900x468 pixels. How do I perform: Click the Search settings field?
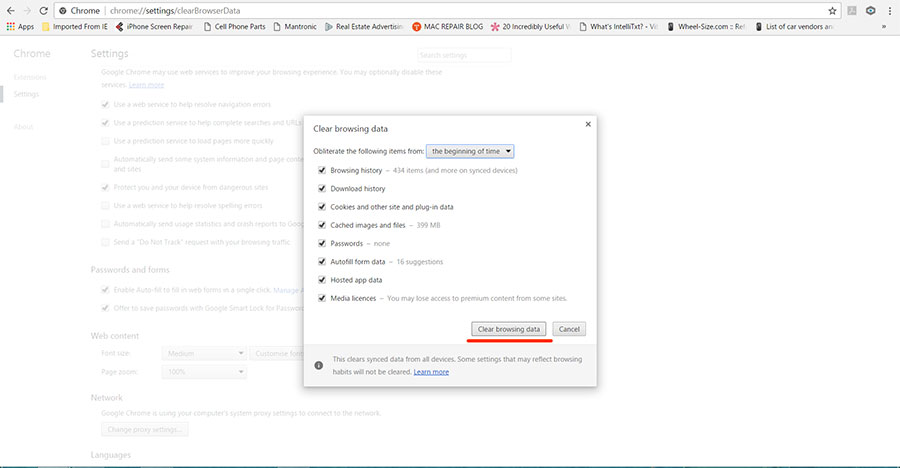point(464,55)
